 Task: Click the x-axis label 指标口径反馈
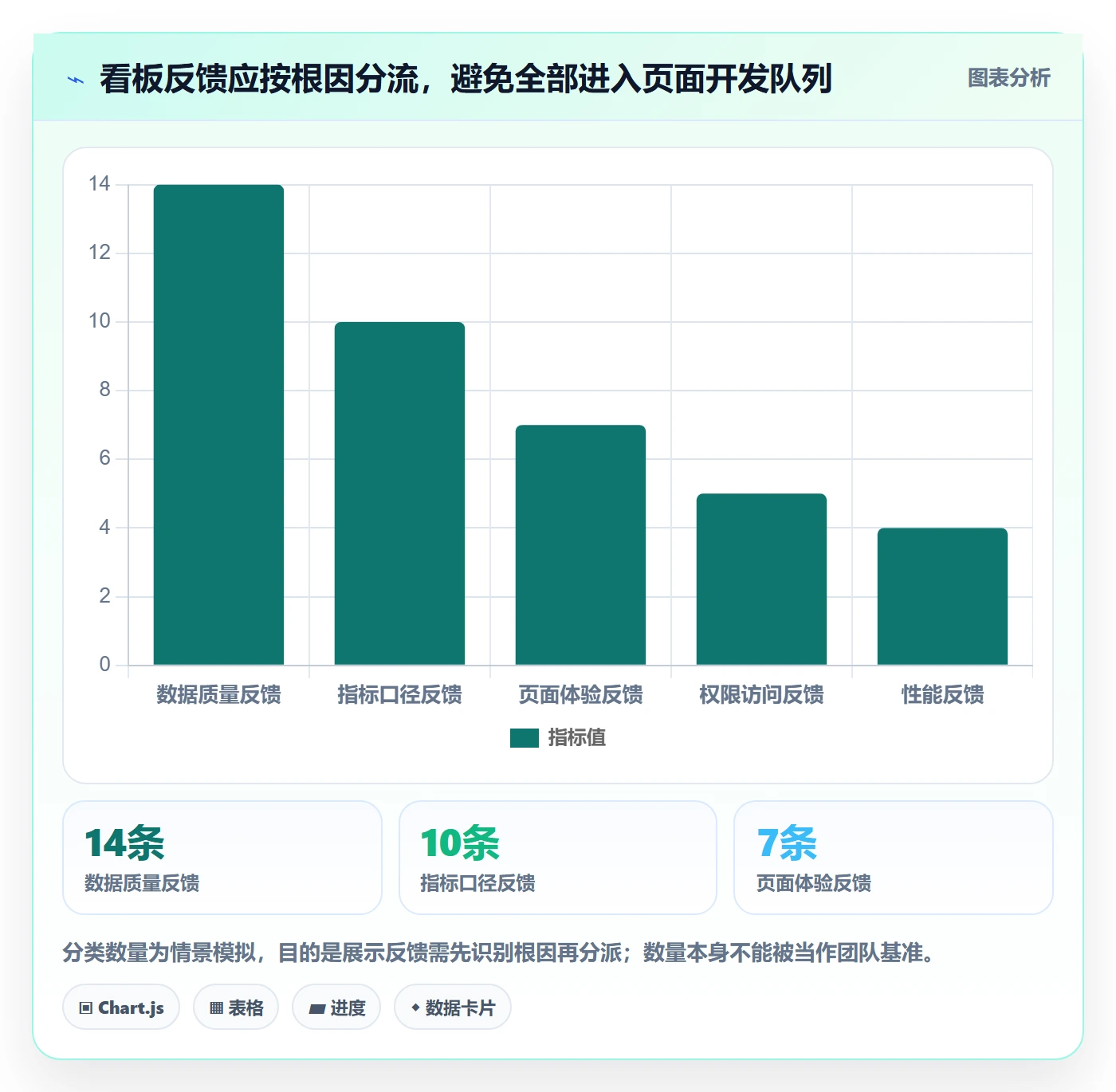[399, 694]
